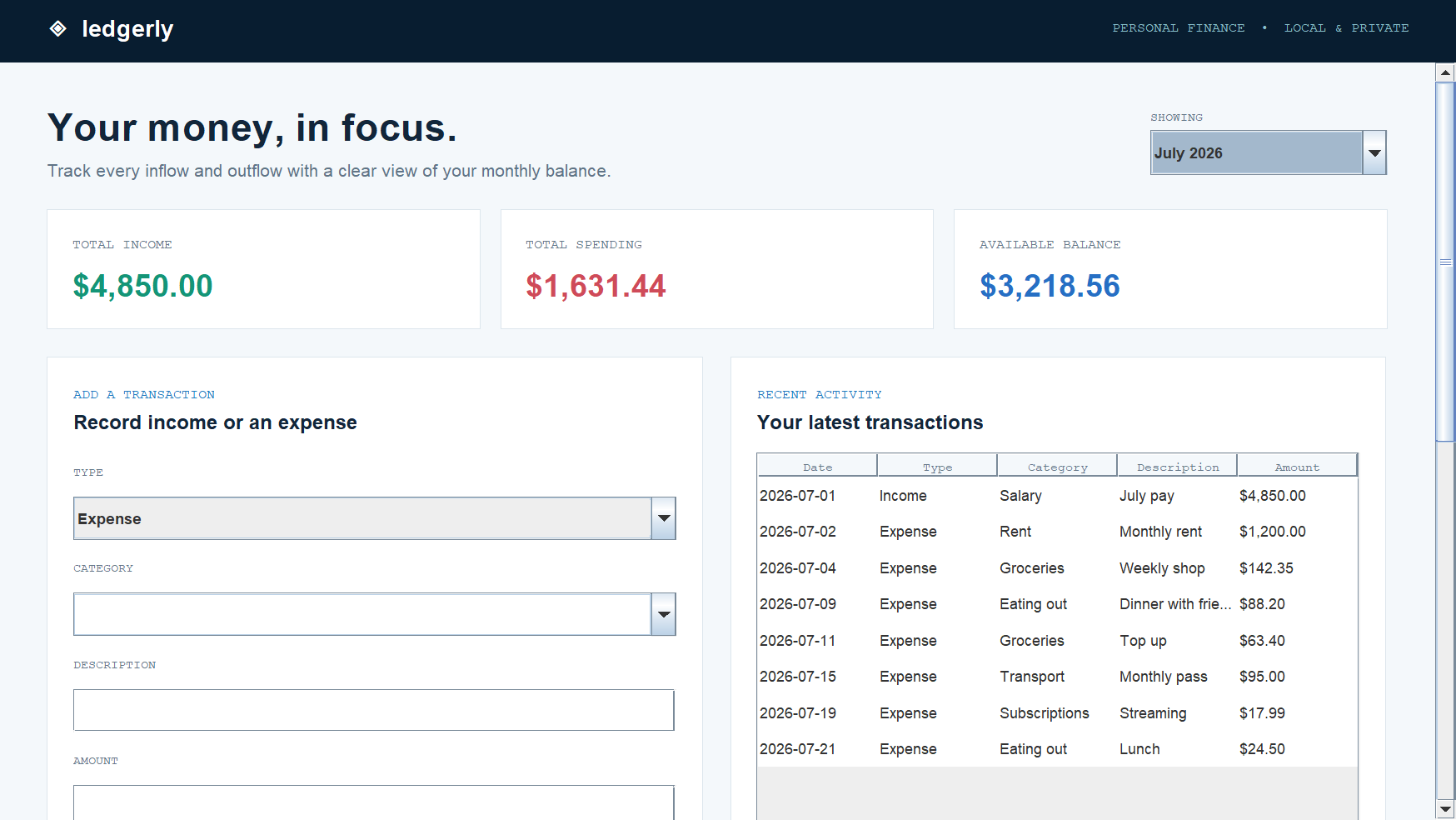Focus the Description input field

(374, 710)
